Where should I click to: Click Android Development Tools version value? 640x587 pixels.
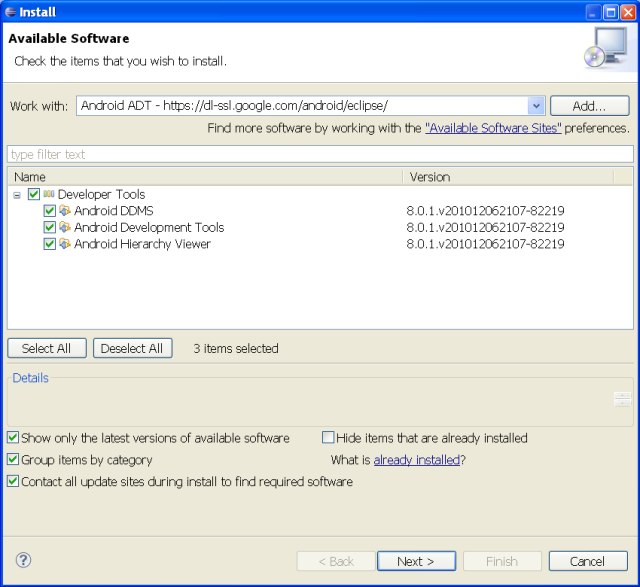[485, 227]
